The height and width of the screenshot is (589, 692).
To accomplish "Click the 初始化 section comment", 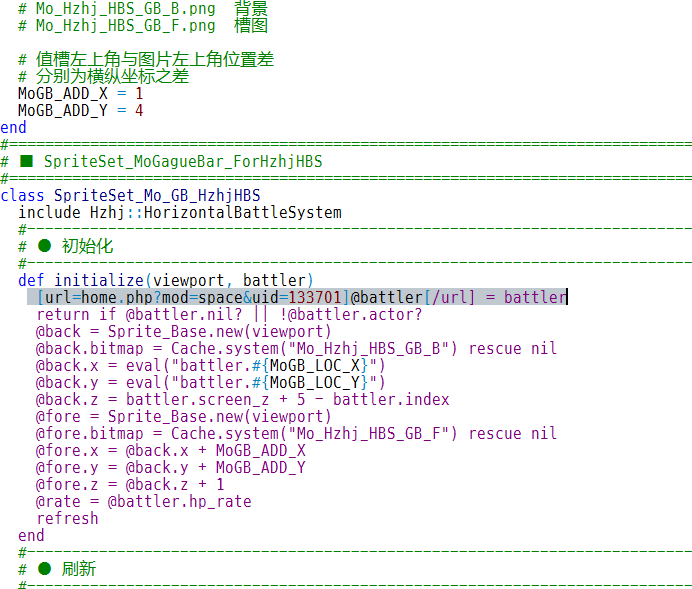I will click(x=66, y=246).
